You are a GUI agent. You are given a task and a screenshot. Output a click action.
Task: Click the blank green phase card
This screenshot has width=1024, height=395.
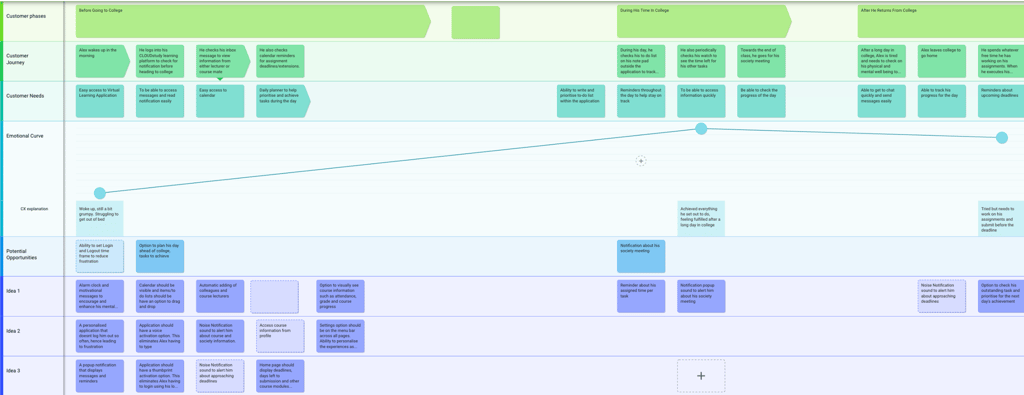[475, 22]
